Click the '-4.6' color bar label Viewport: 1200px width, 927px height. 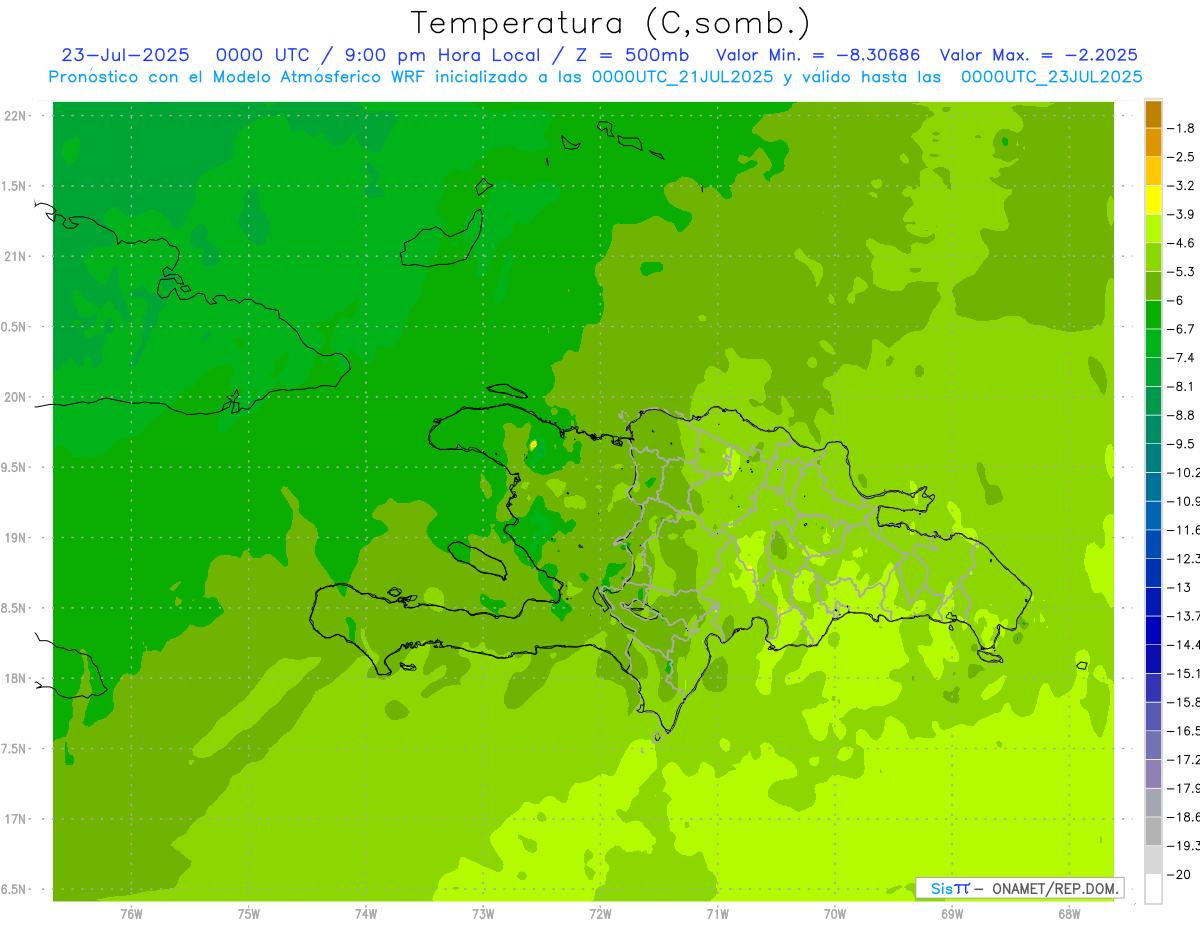(x=1181, y=243)
